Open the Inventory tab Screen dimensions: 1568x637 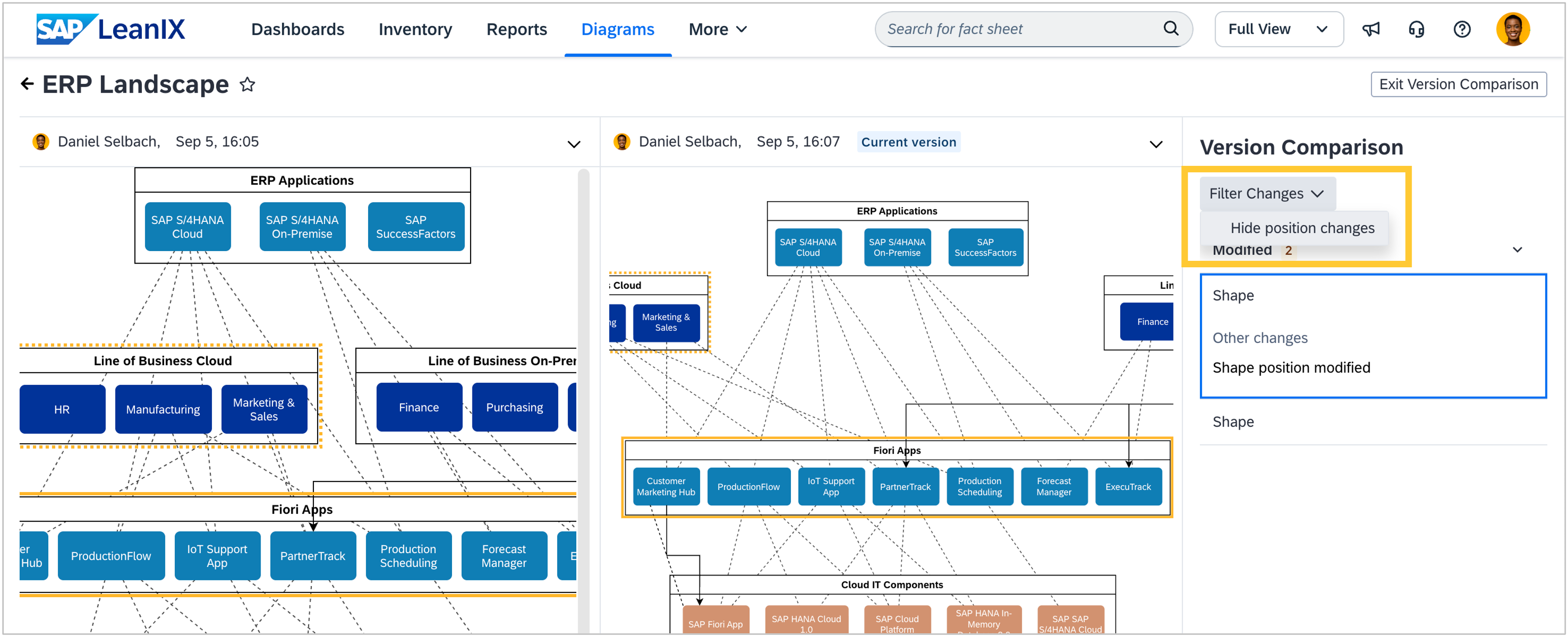click(x=415, y=29)
